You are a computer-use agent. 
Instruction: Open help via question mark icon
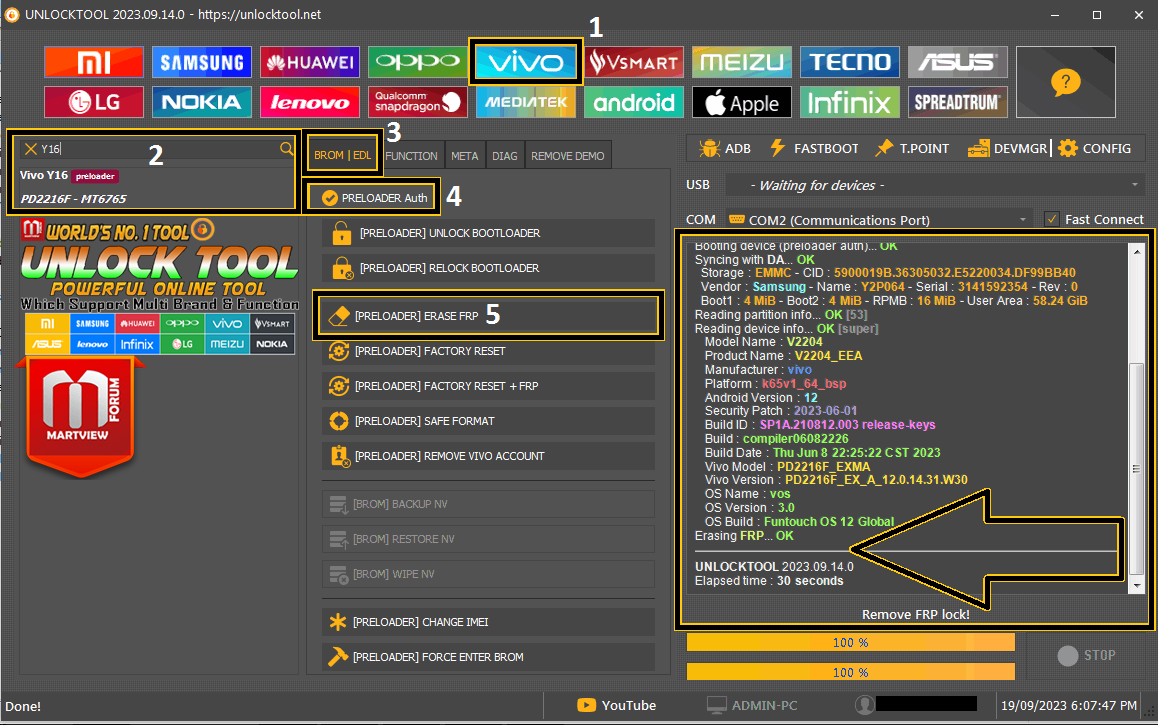point(1065,82)
